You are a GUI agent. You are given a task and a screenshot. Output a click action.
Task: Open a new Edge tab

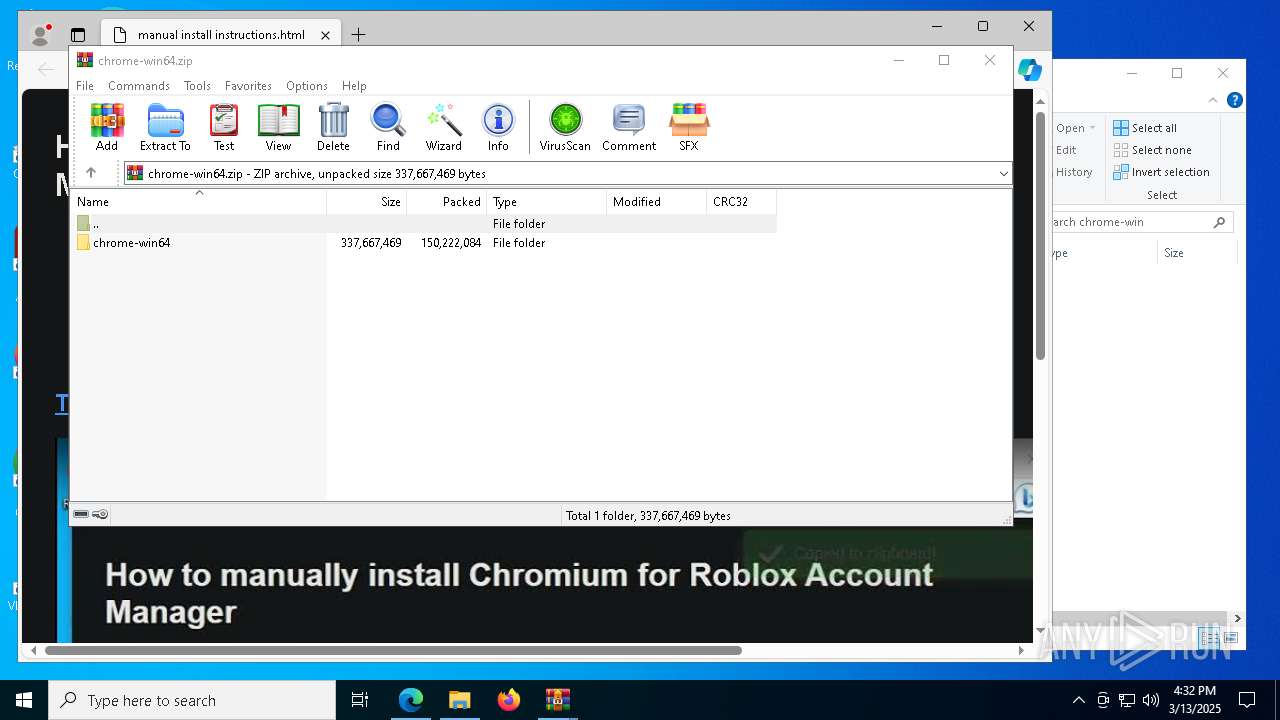tap(358, 35)
